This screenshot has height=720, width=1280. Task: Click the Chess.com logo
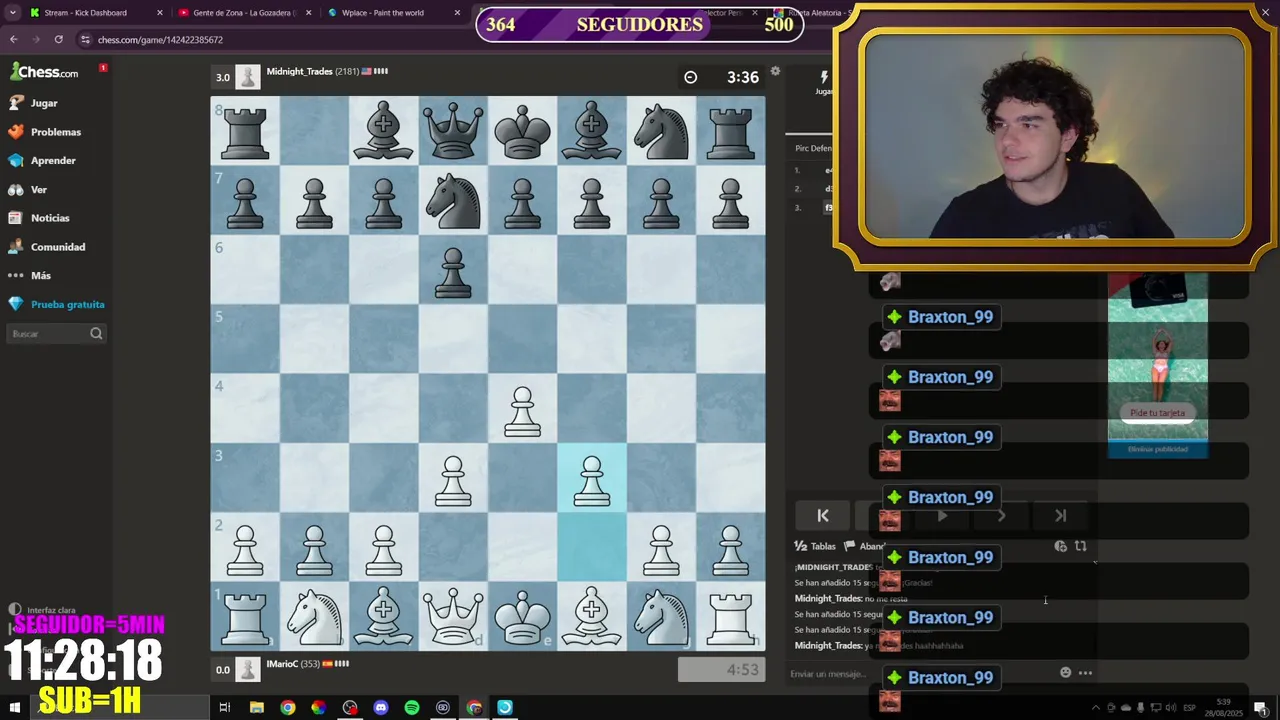[44, 72]
